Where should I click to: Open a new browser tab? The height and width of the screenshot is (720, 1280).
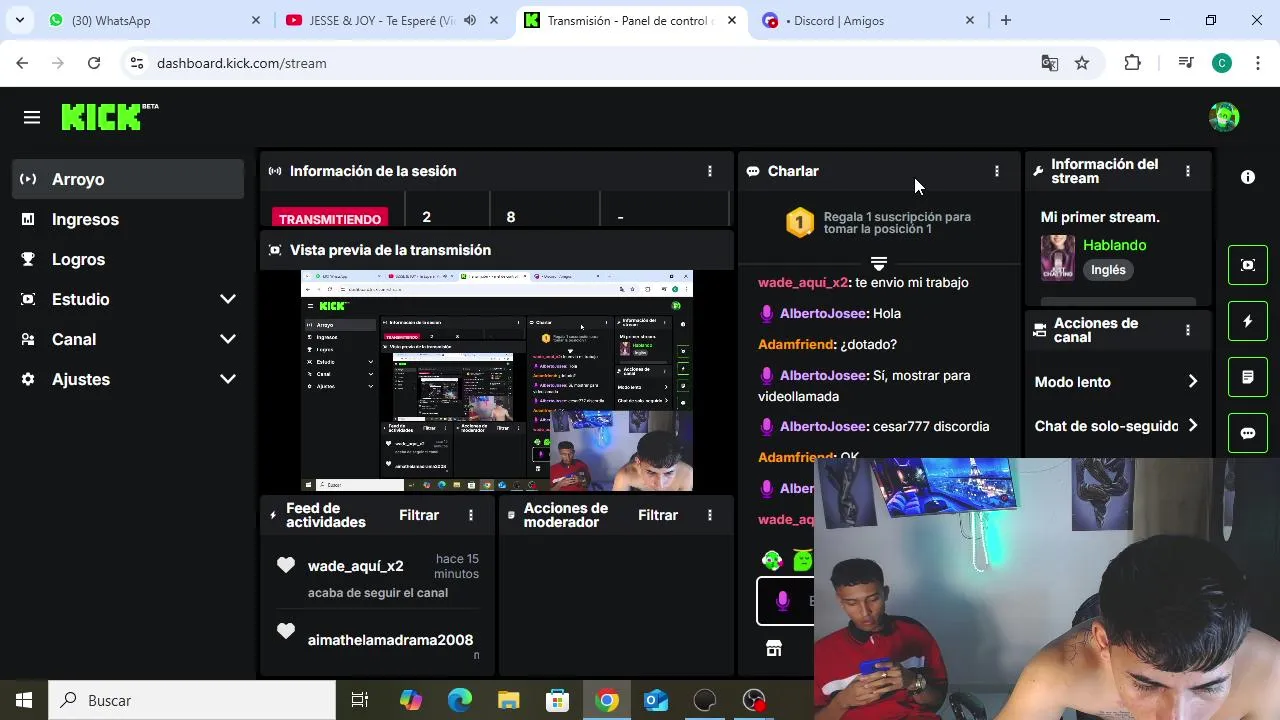point(1006,20)
